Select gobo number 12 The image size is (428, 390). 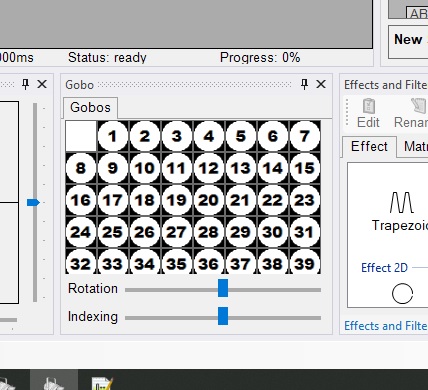coord(209,168)
